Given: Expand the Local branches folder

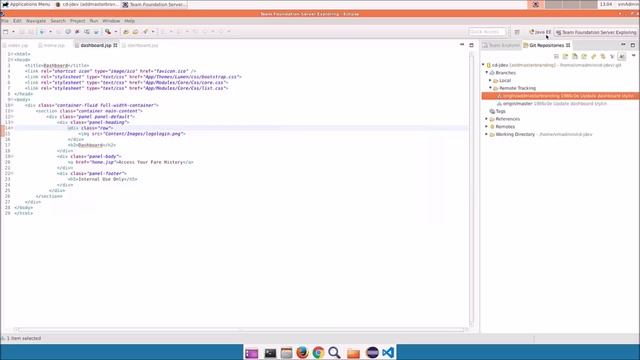Looking at the screenshot, I should 491,80.
